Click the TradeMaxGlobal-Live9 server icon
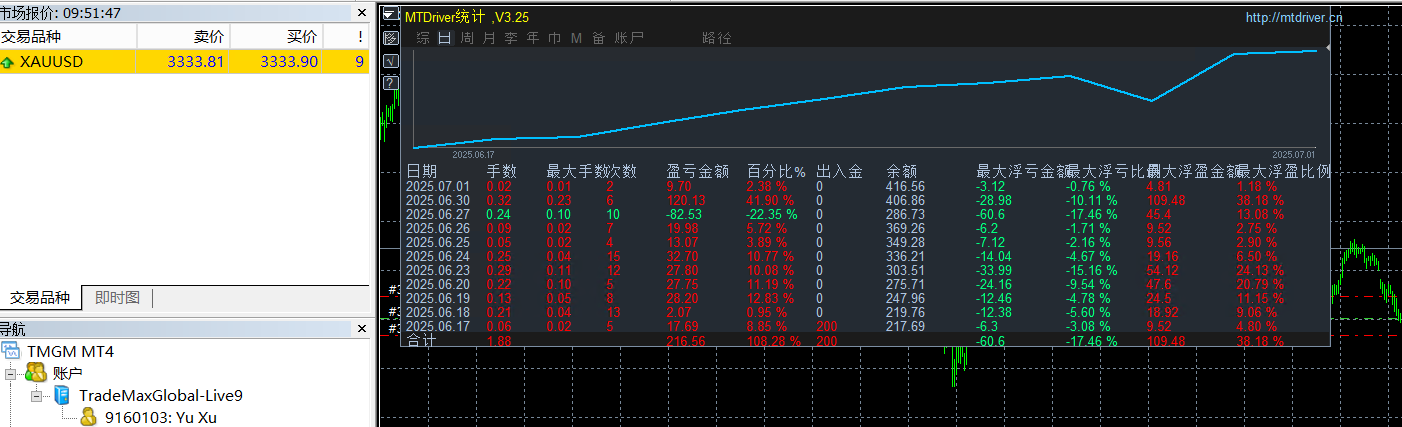Image resolution: width=1402 pixels, height=427 pixels. coord(62,395)
